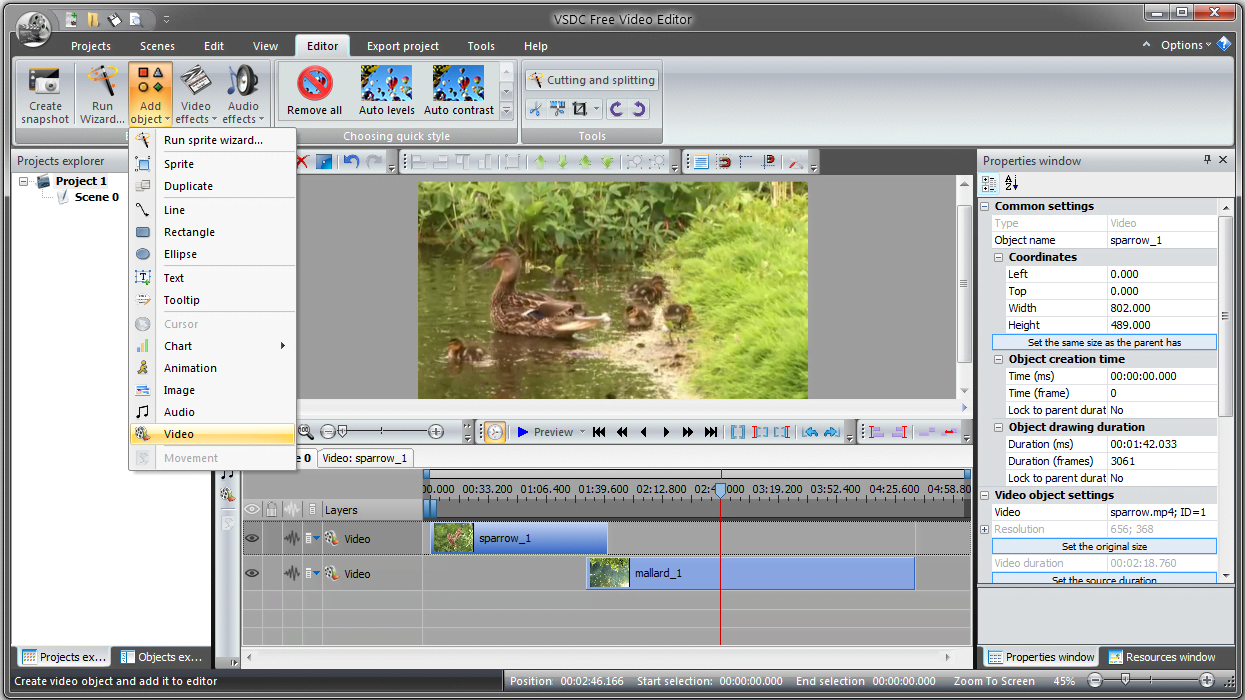Screen dimensions: 1245x700
Task: Step one frame forward
Action: coord(666,432)
